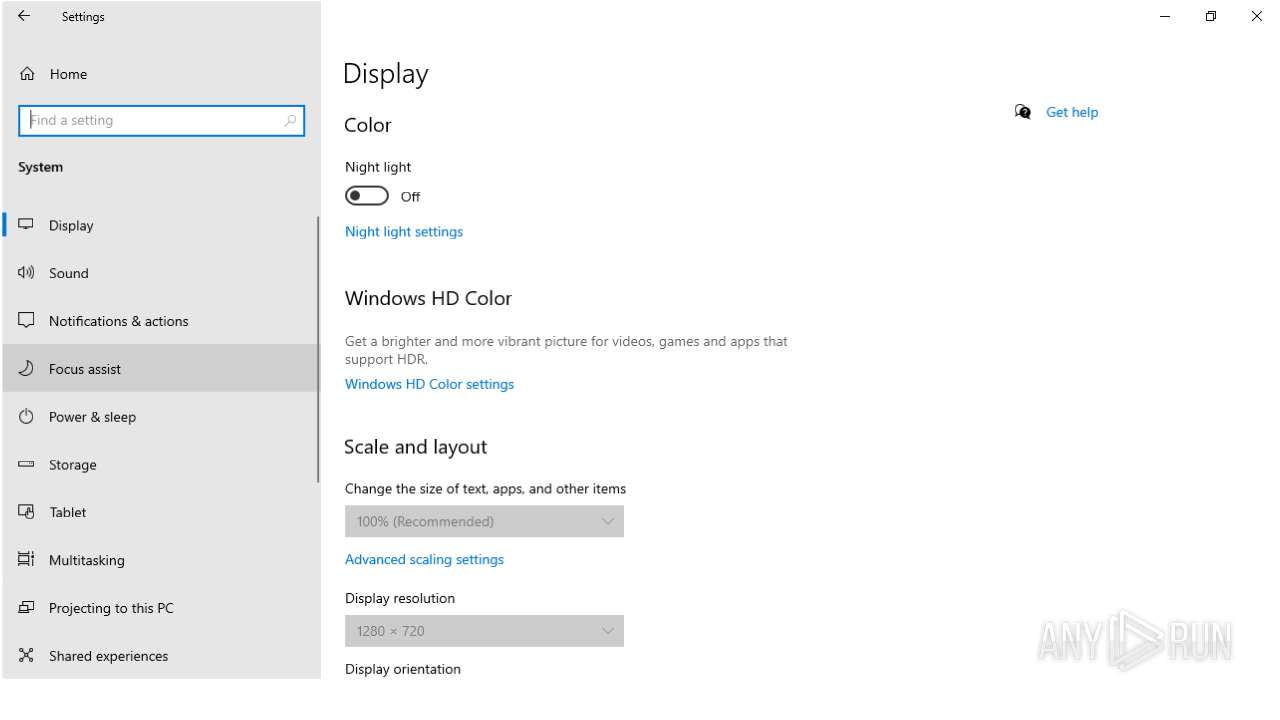The image size is (1280, 720).
Task: Open Advanced scaling settings link
Action: [424, 559]
